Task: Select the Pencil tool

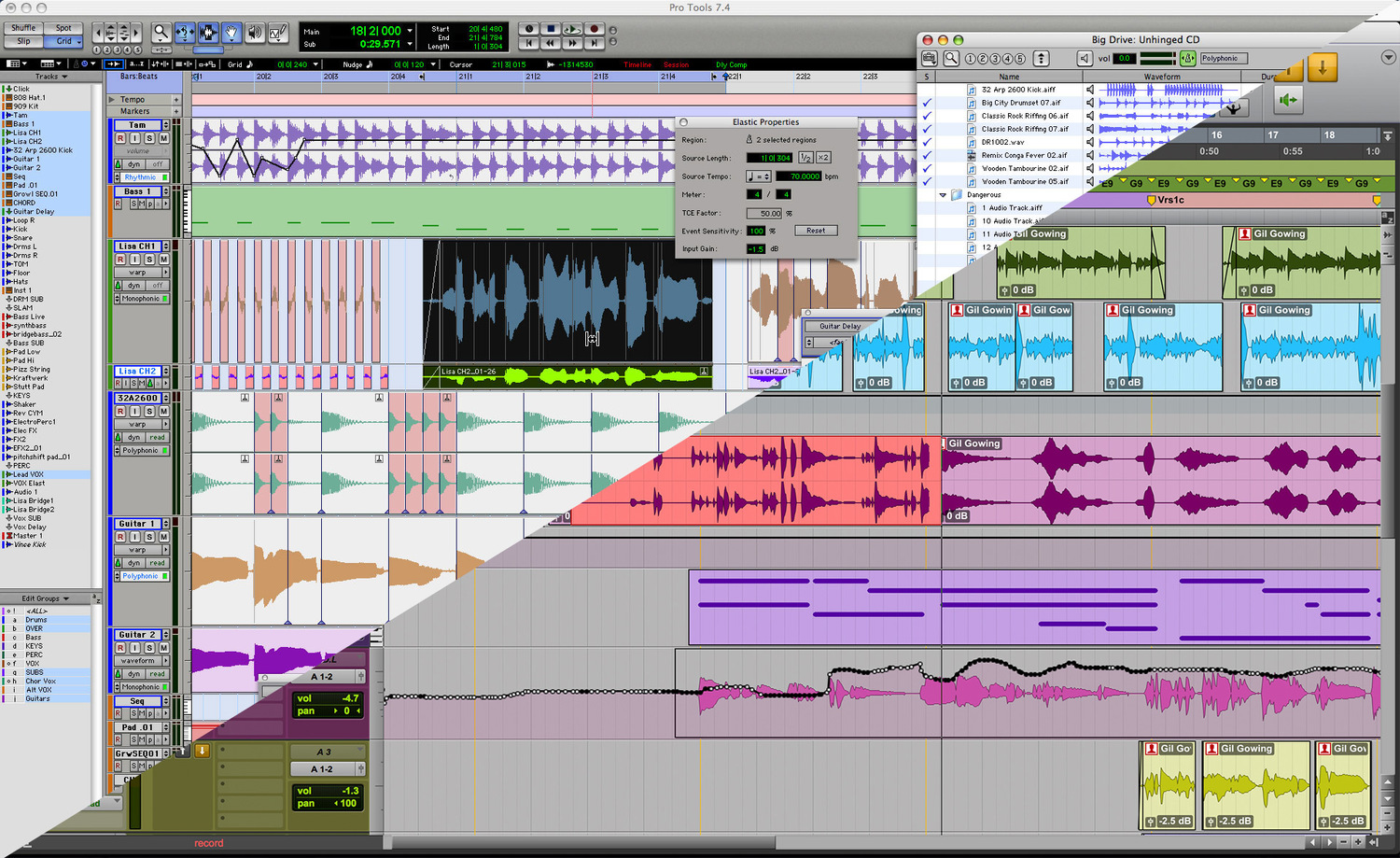Action: [276, 31]
